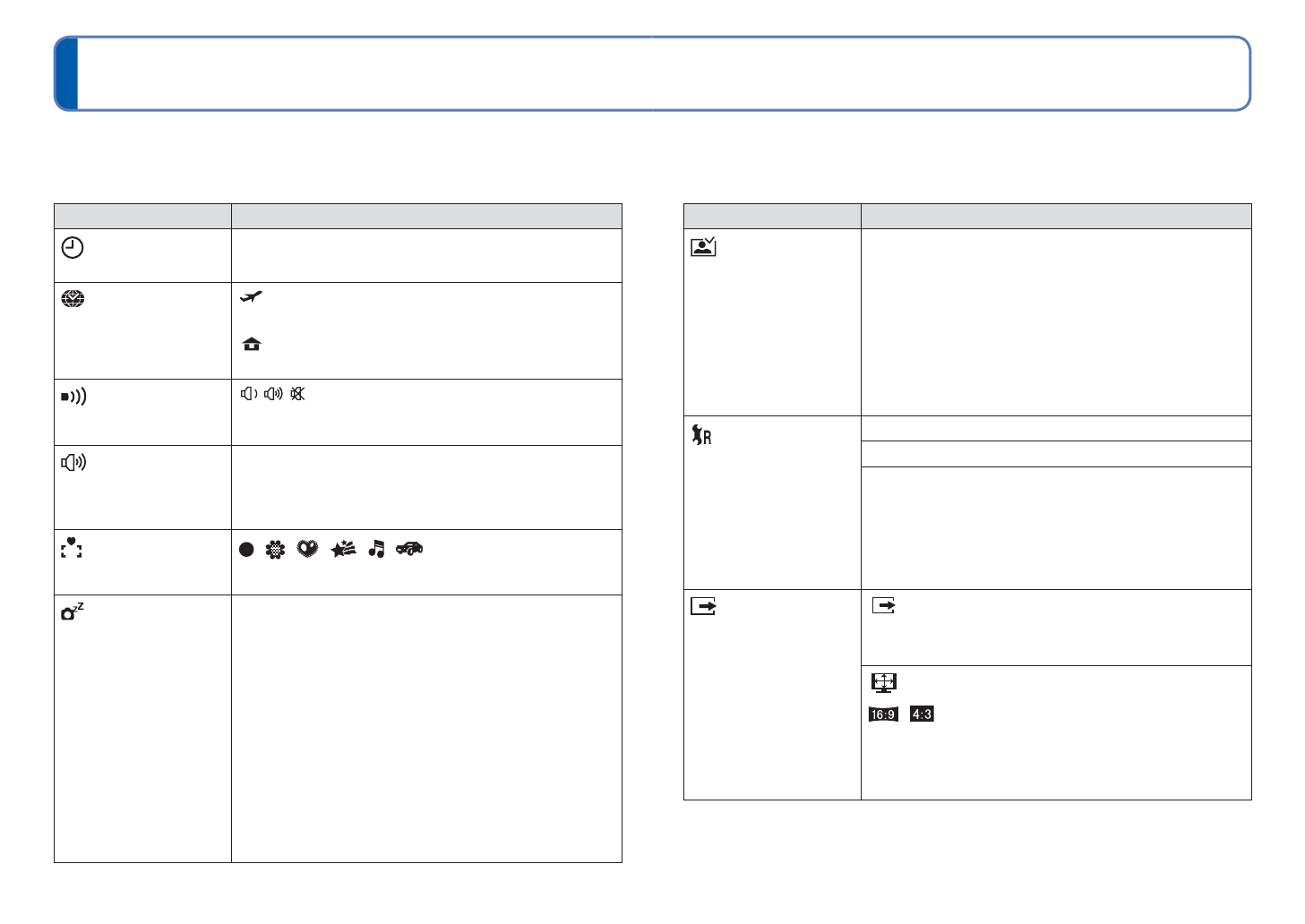Select the 16:9 aspect ratio badge
This screenshot has height=924, width=1305.
pos(883,714)
